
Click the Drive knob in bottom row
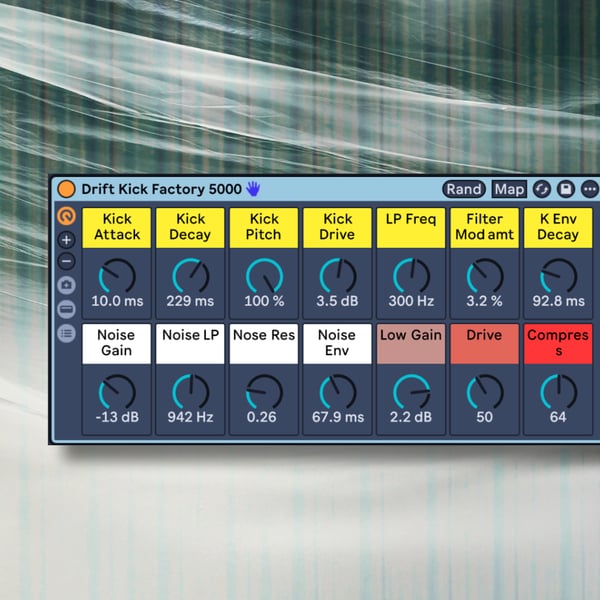(x=485, y=392)
